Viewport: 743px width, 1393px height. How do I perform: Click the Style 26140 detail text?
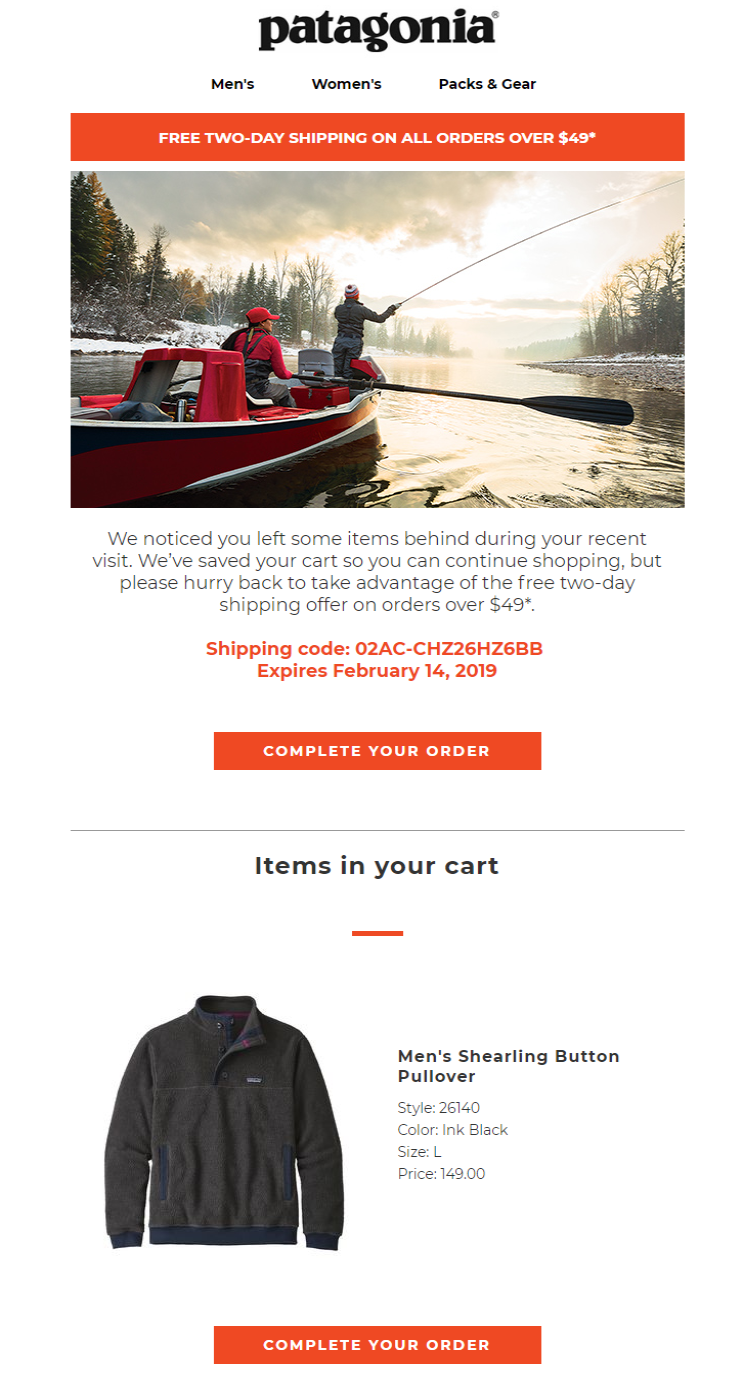(x=438, y=1107)
